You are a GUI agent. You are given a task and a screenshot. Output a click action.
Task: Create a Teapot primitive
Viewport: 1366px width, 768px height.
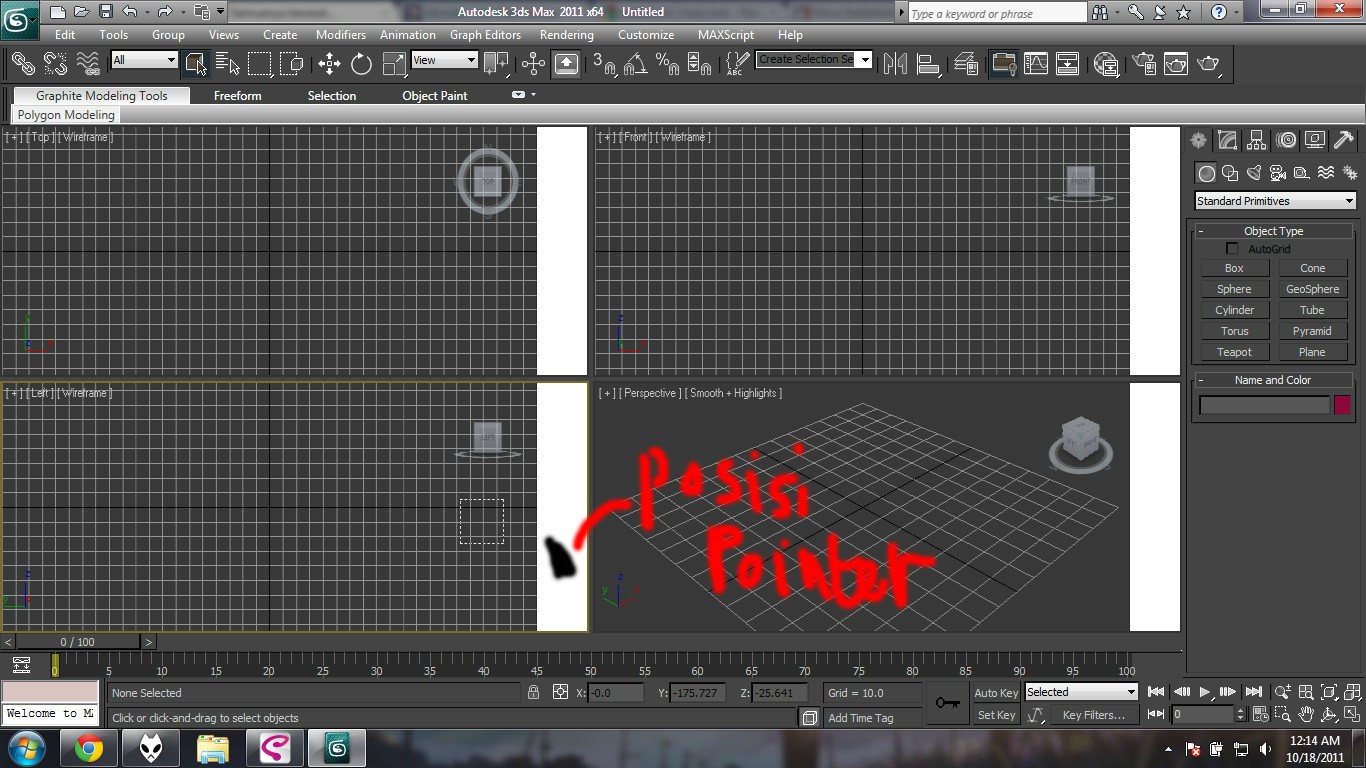pos(1234,352)
